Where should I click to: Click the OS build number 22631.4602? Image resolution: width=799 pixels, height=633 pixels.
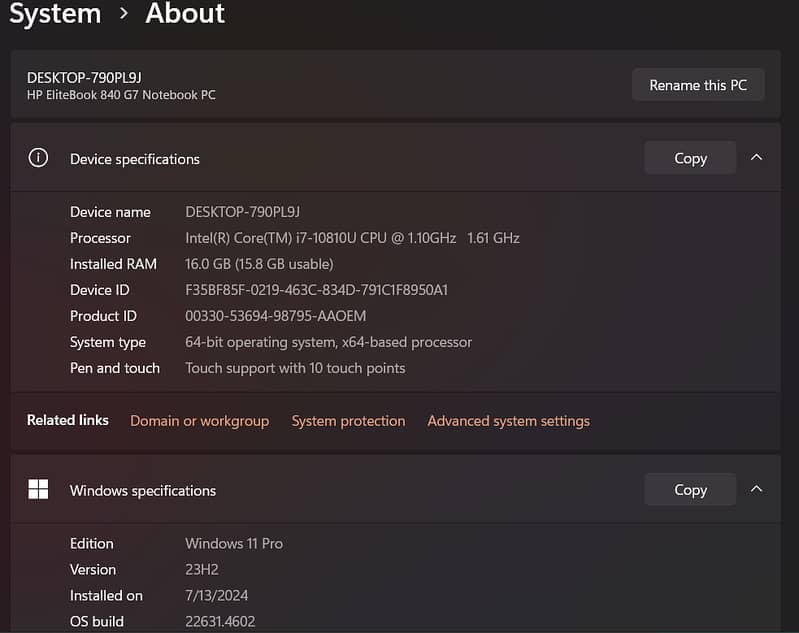click(220, 621)
